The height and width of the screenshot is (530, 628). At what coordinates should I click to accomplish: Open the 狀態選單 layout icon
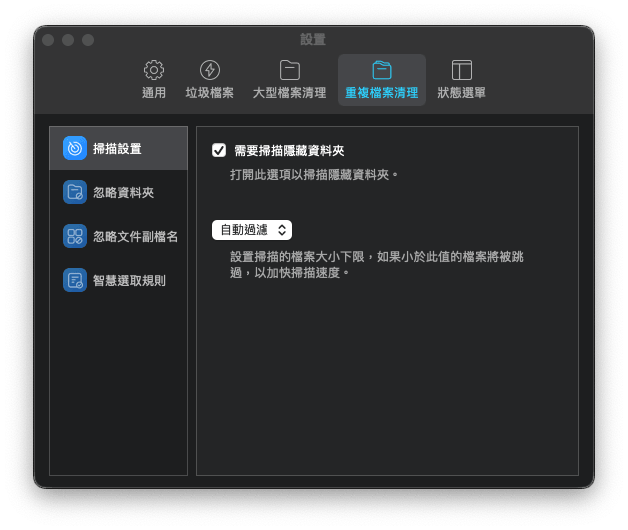click(x=461, y=70)
